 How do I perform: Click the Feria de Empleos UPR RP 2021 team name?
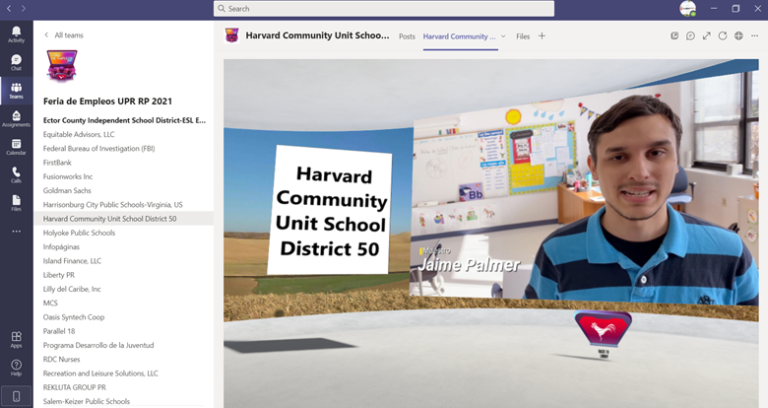click(x=108, y=101)
